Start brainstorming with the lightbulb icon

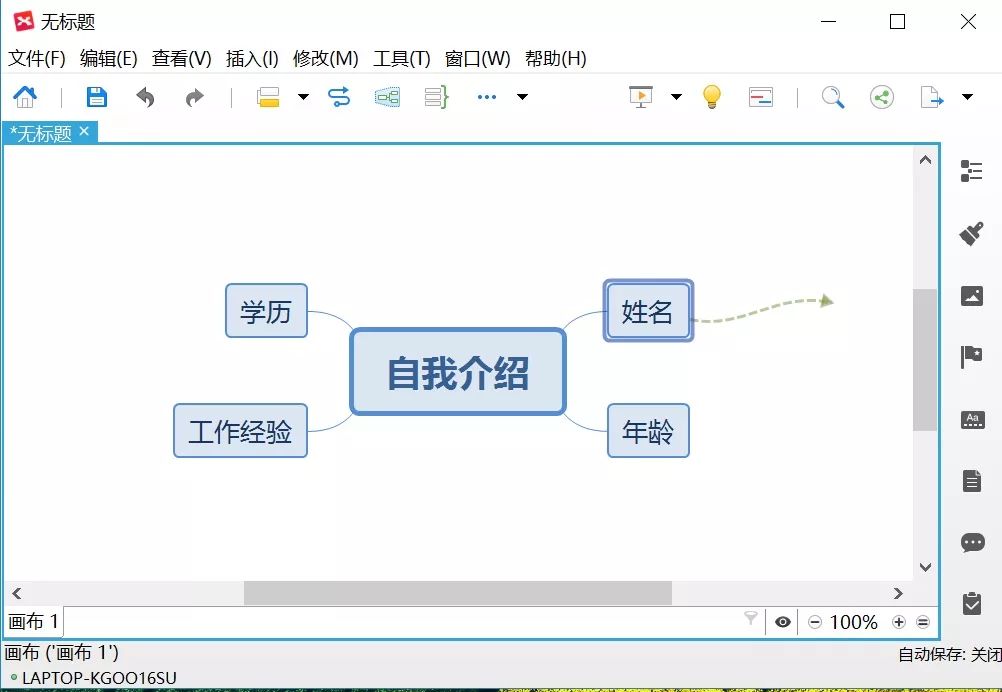[712, 97]
